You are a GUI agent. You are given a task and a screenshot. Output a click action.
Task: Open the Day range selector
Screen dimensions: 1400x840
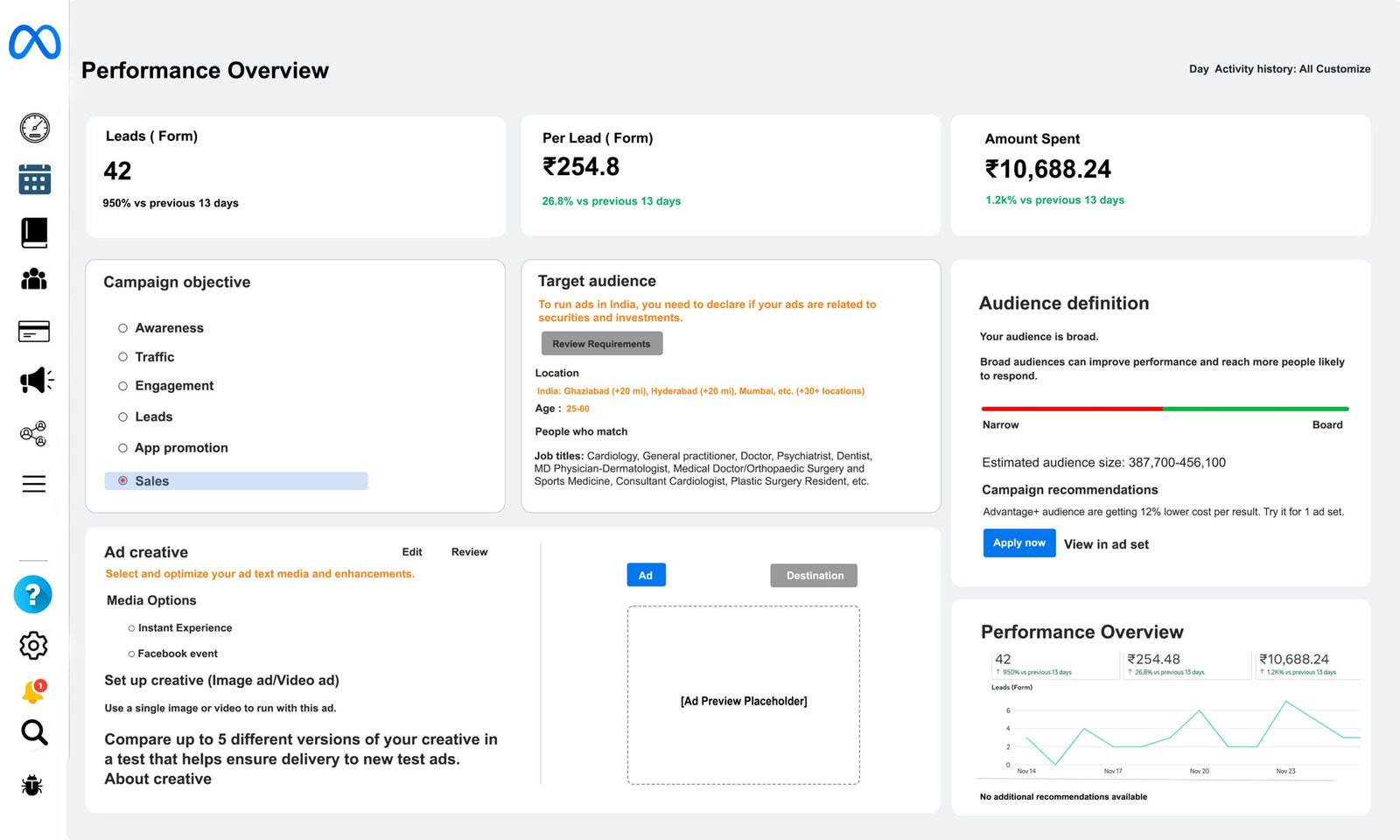point(1199,69)
